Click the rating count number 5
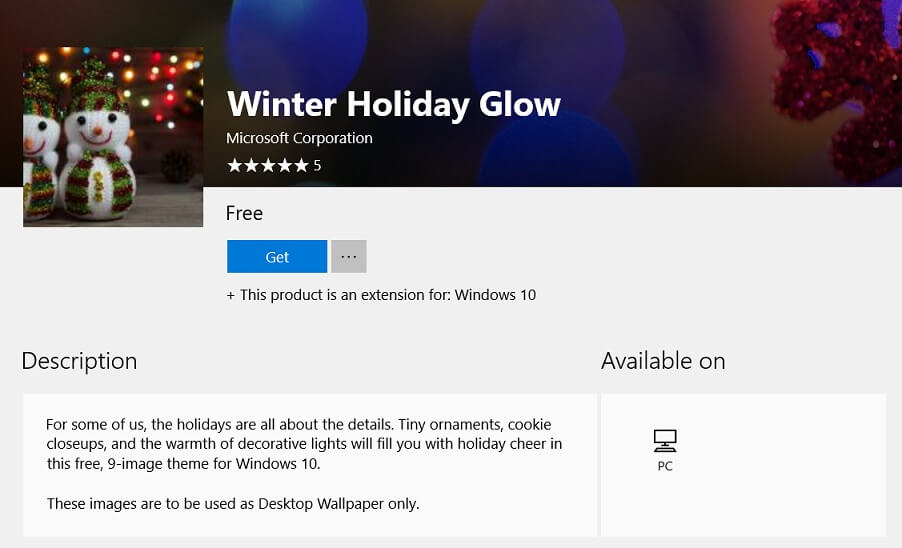 pyautogui.click(x=317, y=166)
